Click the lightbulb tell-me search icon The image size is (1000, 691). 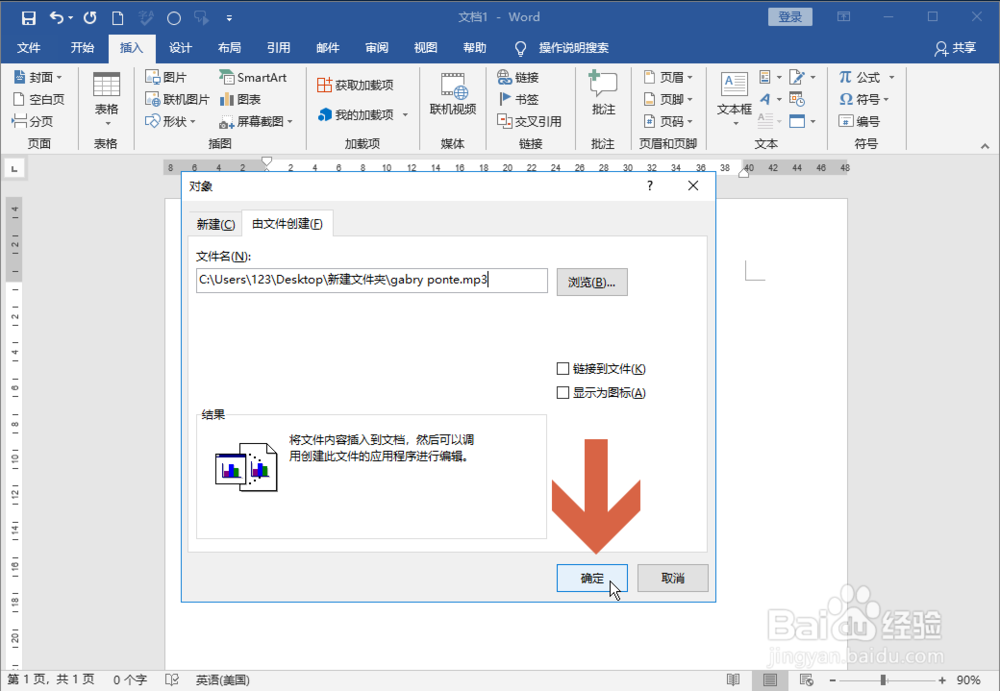[x=520, y=48]
